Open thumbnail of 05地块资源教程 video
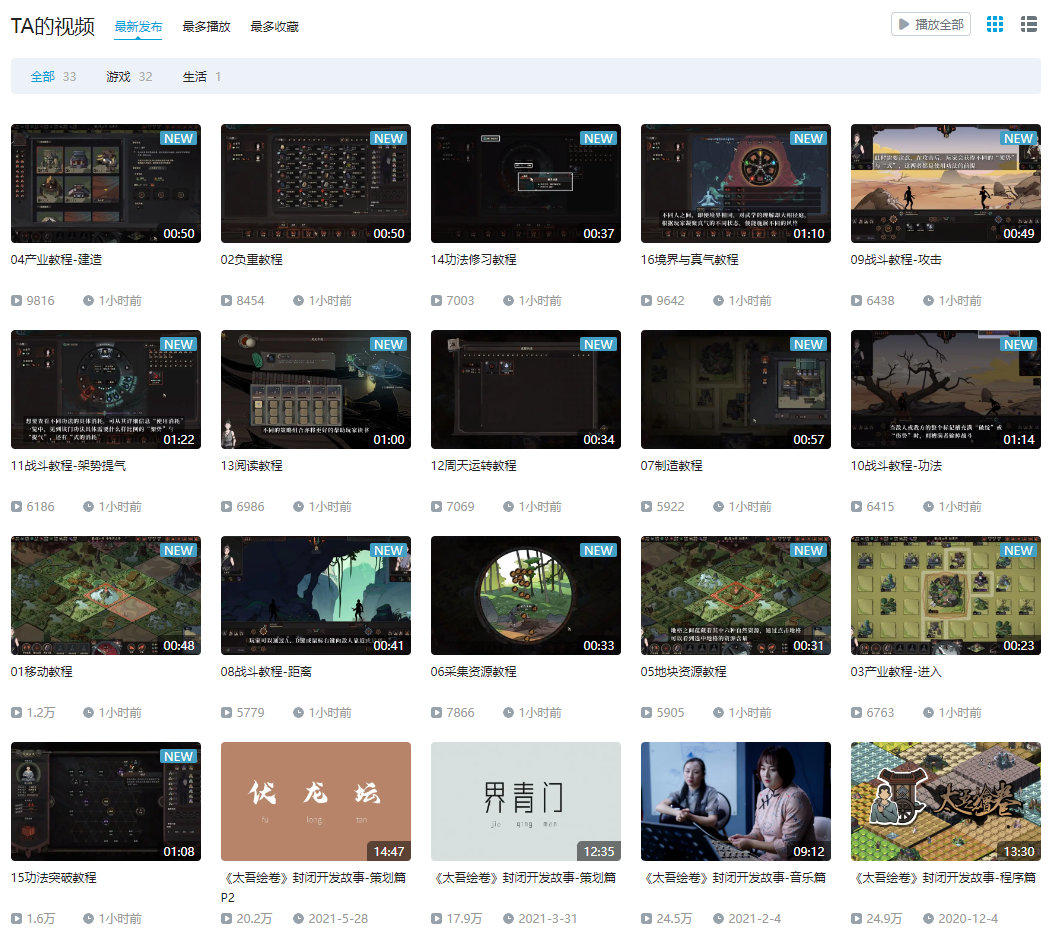 point(735,595)
